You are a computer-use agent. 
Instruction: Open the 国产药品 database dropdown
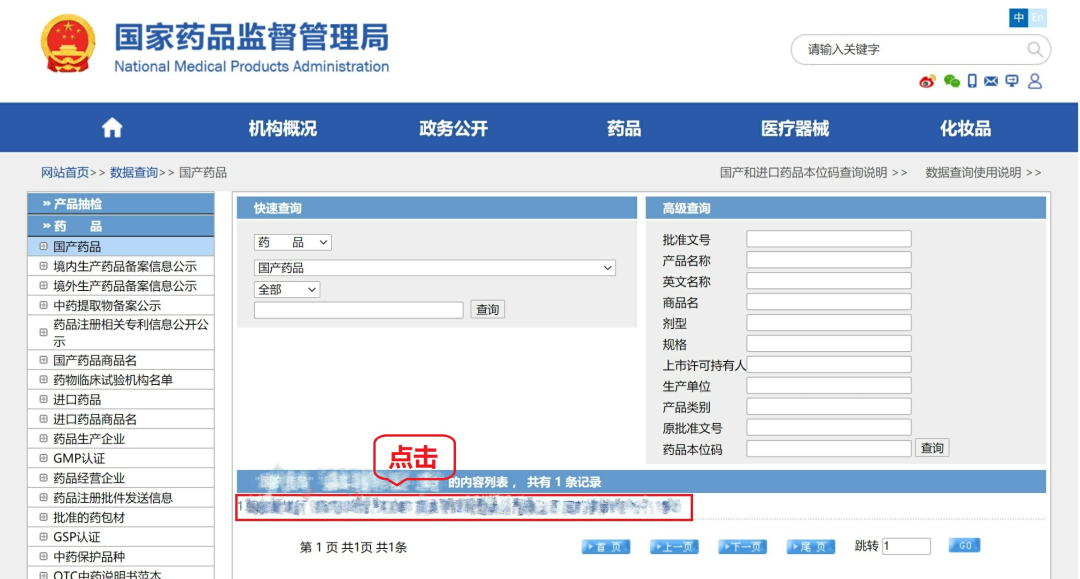coord(435,268)
